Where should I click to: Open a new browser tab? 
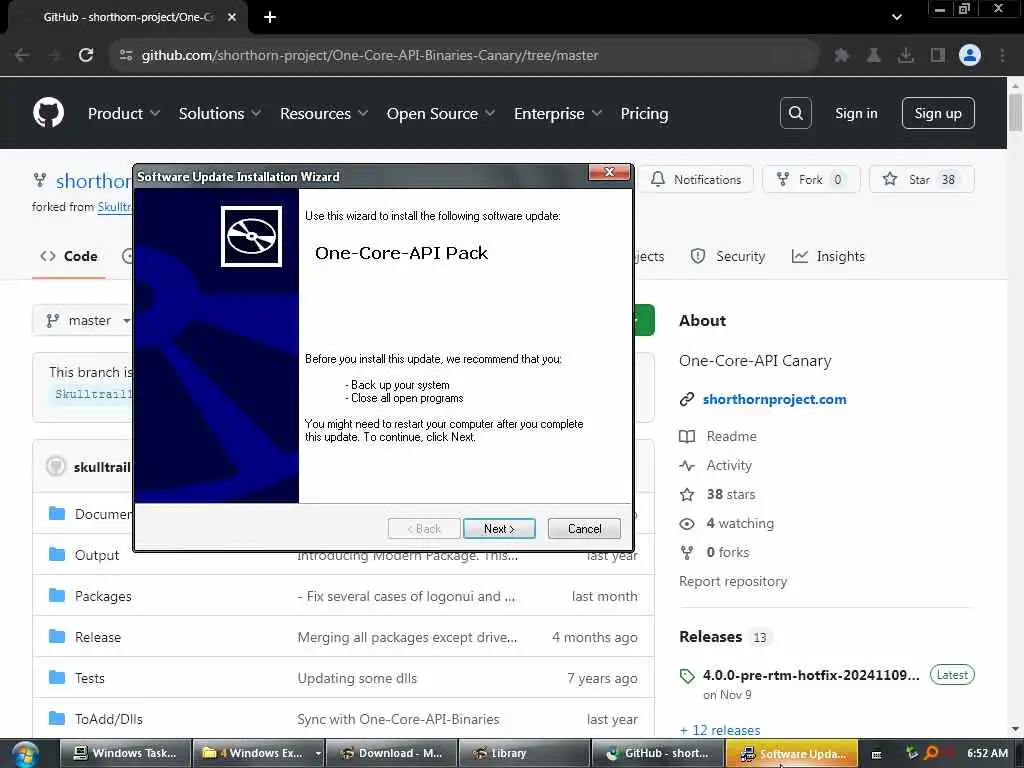tap(270, 17)
